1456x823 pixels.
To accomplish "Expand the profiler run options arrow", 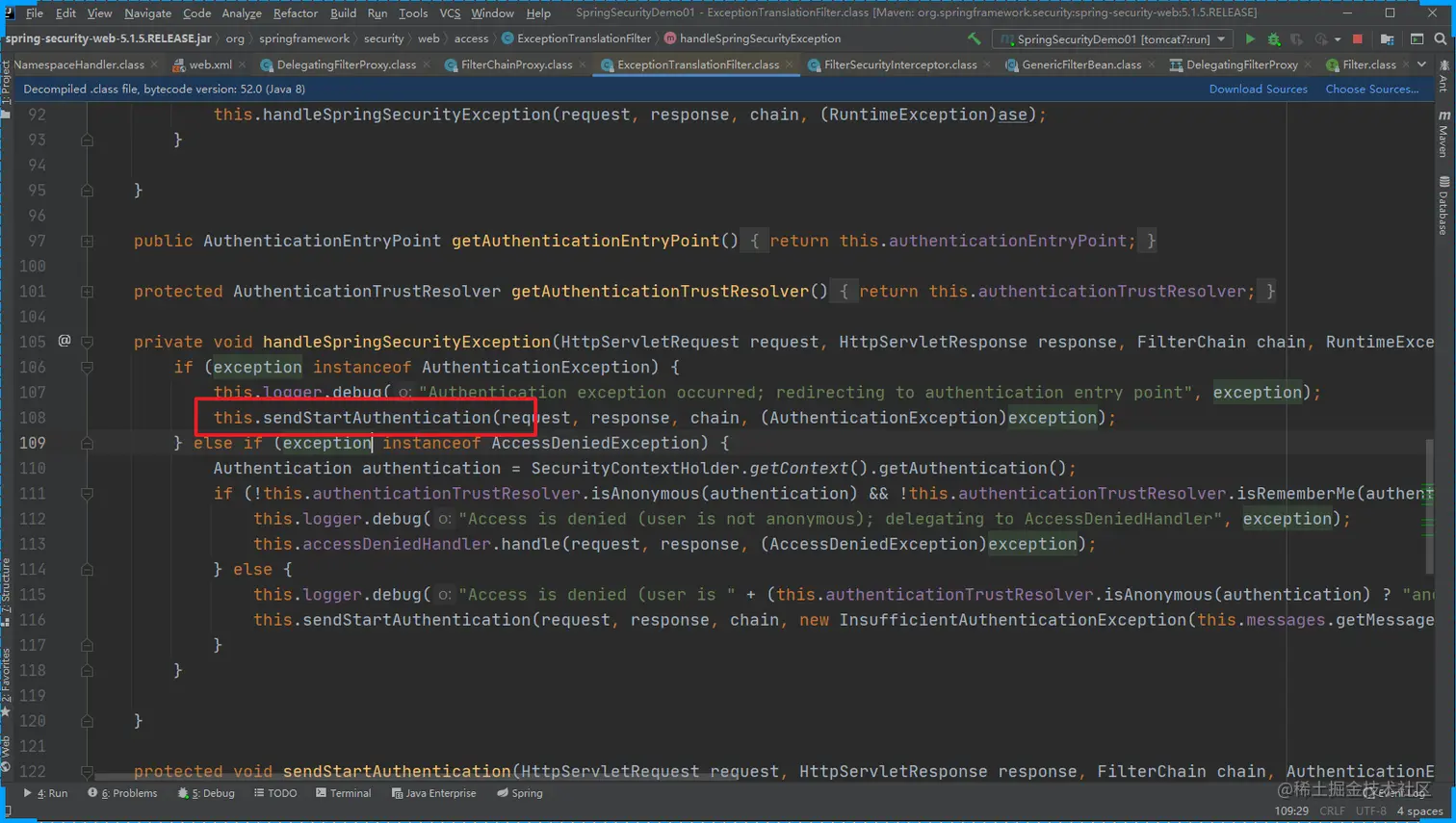I will pos(1338,39).
